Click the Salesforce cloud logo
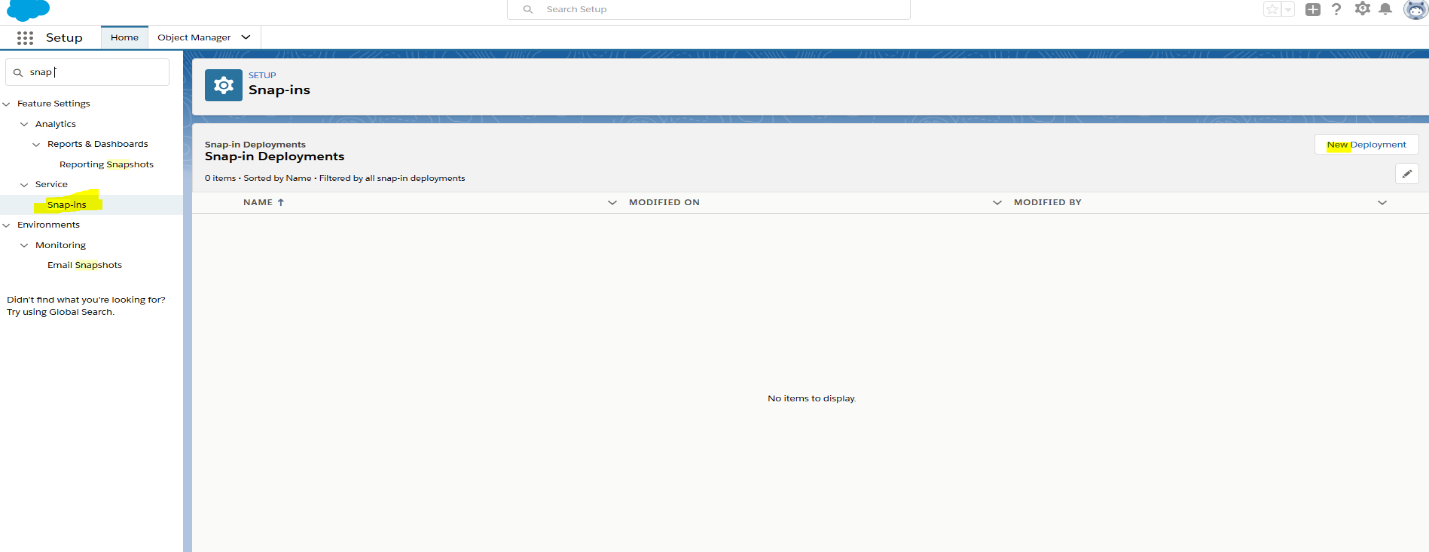Viewport: 1429px width, 552px height. click(x=28, y=10)
